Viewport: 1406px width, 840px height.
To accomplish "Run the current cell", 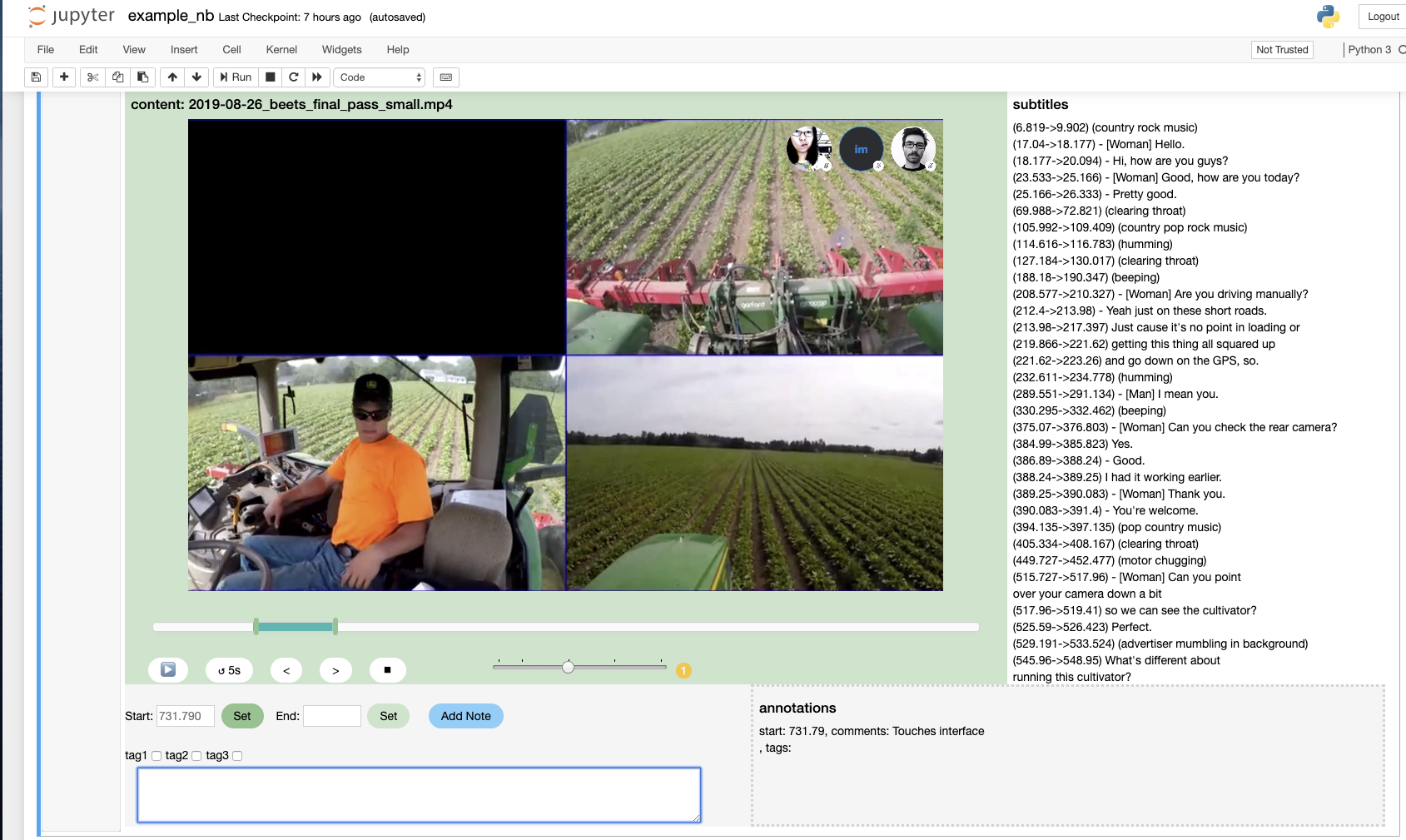I will pos(236,77).
